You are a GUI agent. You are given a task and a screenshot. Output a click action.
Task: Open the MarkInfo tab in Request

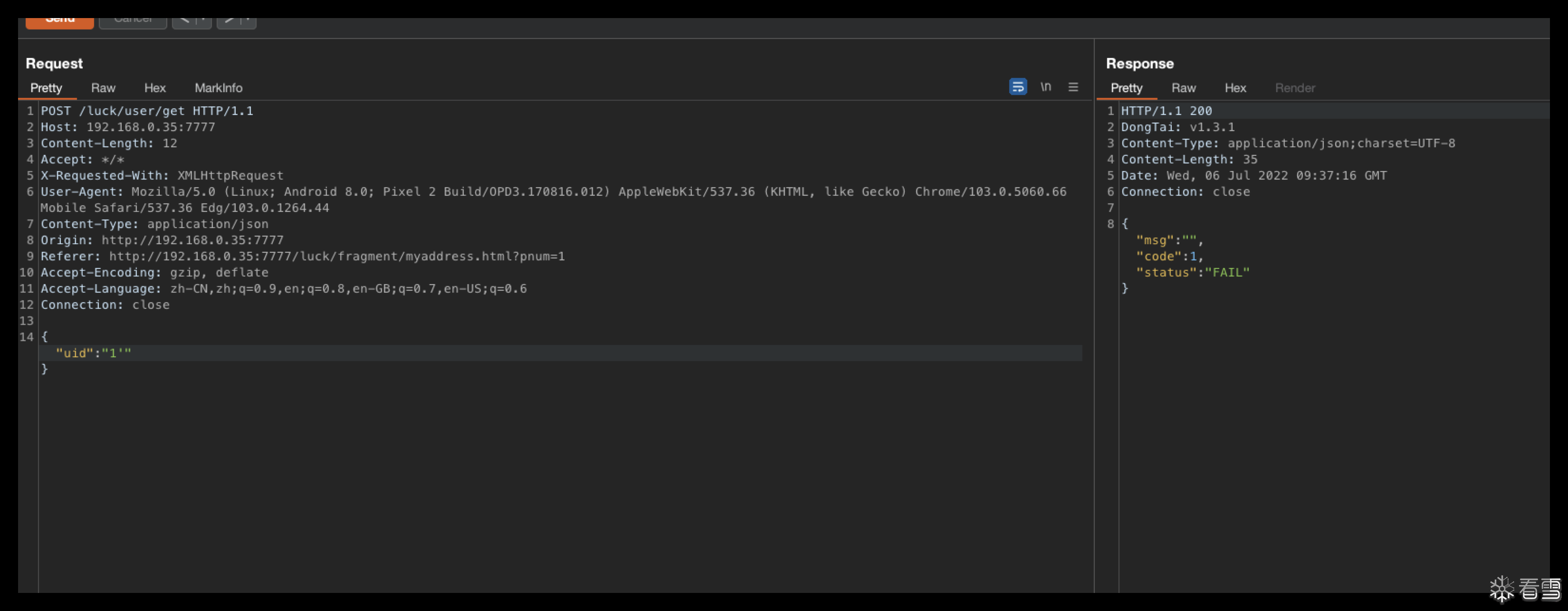click(x=218, y=88)
